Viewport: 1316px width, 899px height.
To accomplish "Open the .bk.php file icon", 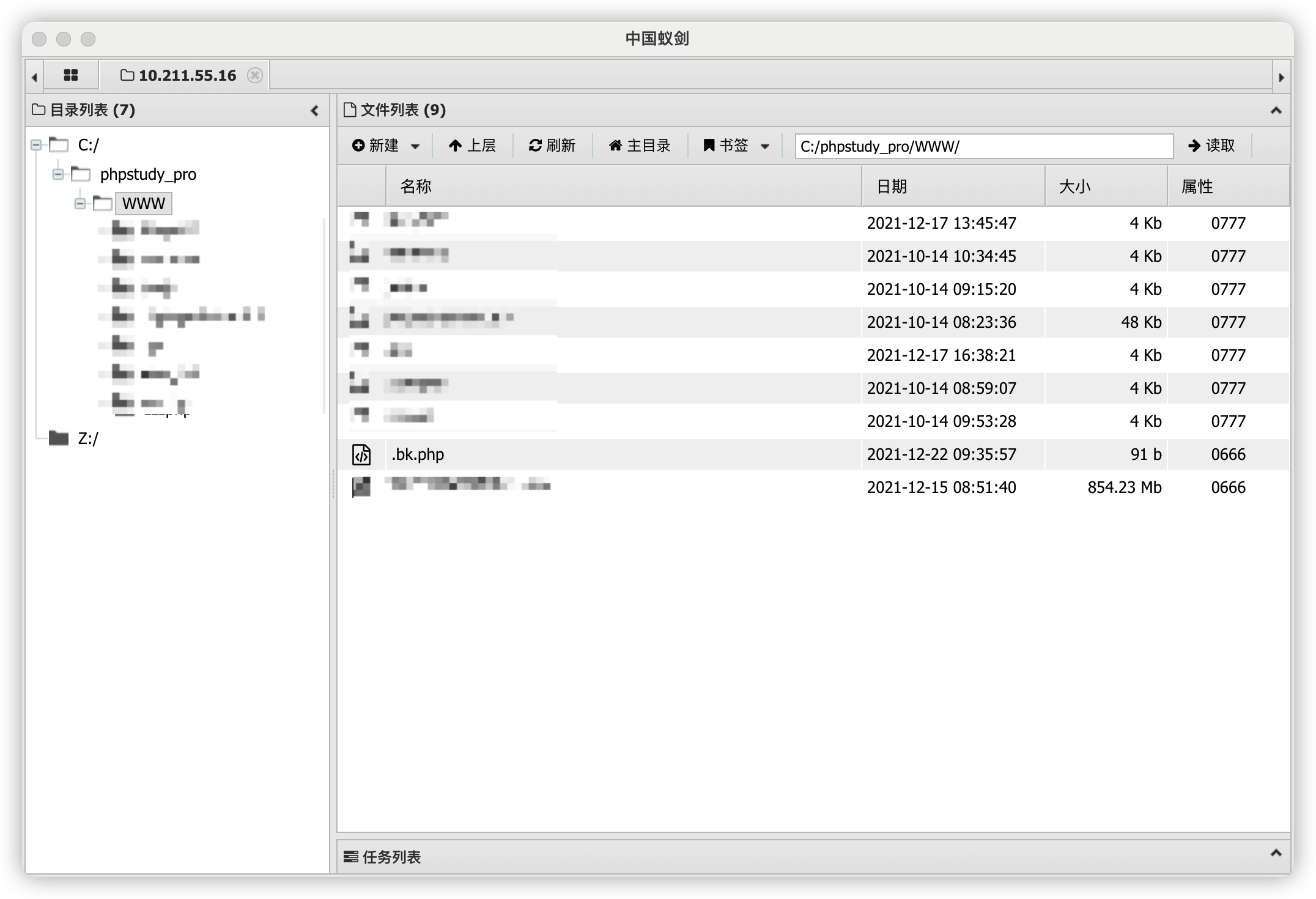I will (361, 454).
